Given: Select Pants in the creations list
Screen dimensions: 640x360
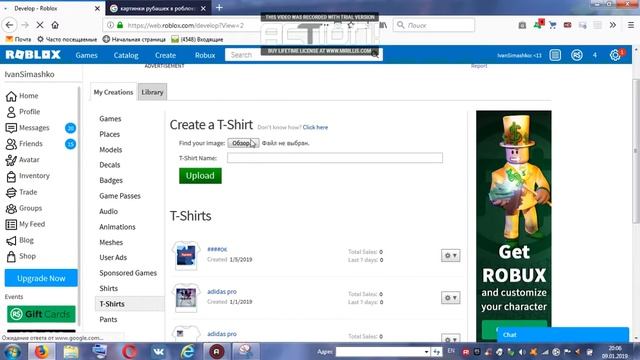Looking at the screenshot, I should (108, 319).
